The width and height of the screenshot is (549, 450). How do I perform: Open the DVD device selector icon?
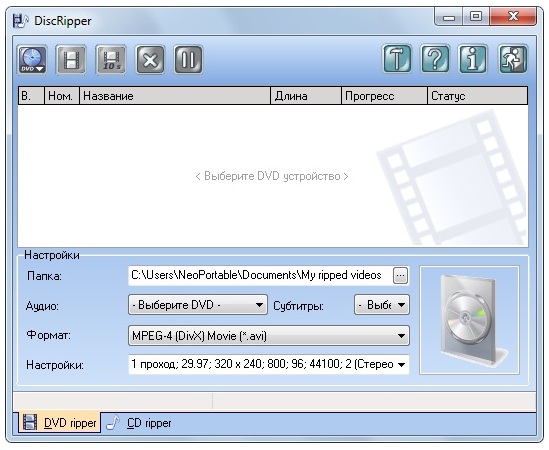click(x=32, y=60)
